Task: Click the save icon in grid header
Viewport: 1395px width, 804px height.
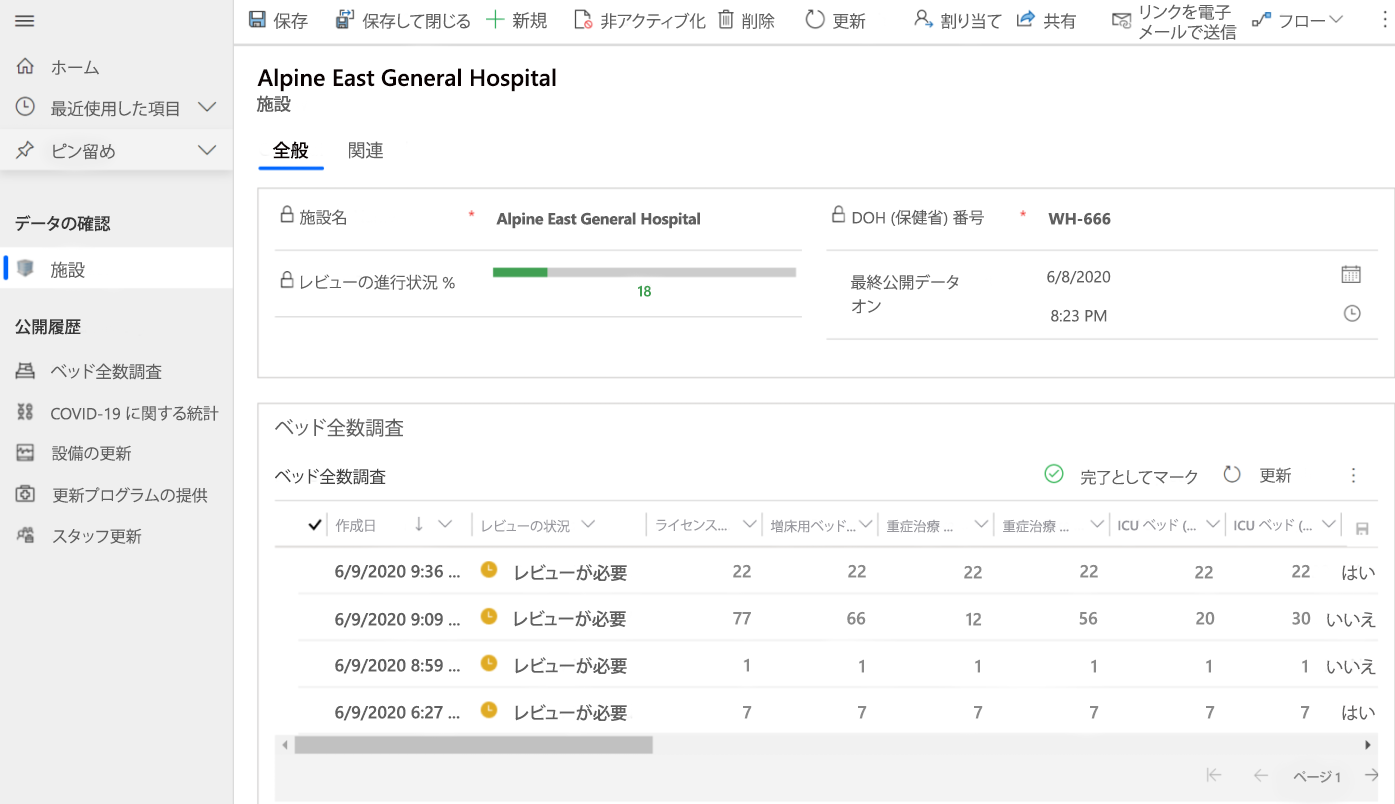Action: 1361,528
